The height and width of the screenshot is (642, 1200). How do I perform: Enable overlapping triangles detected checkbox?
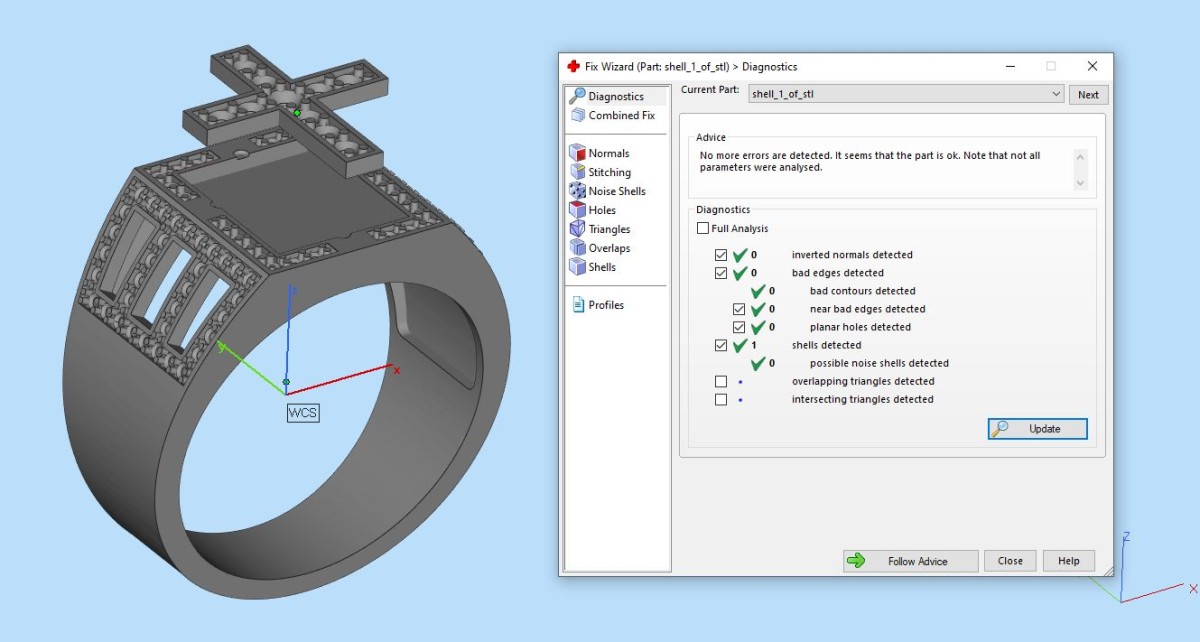coord(721,381)
